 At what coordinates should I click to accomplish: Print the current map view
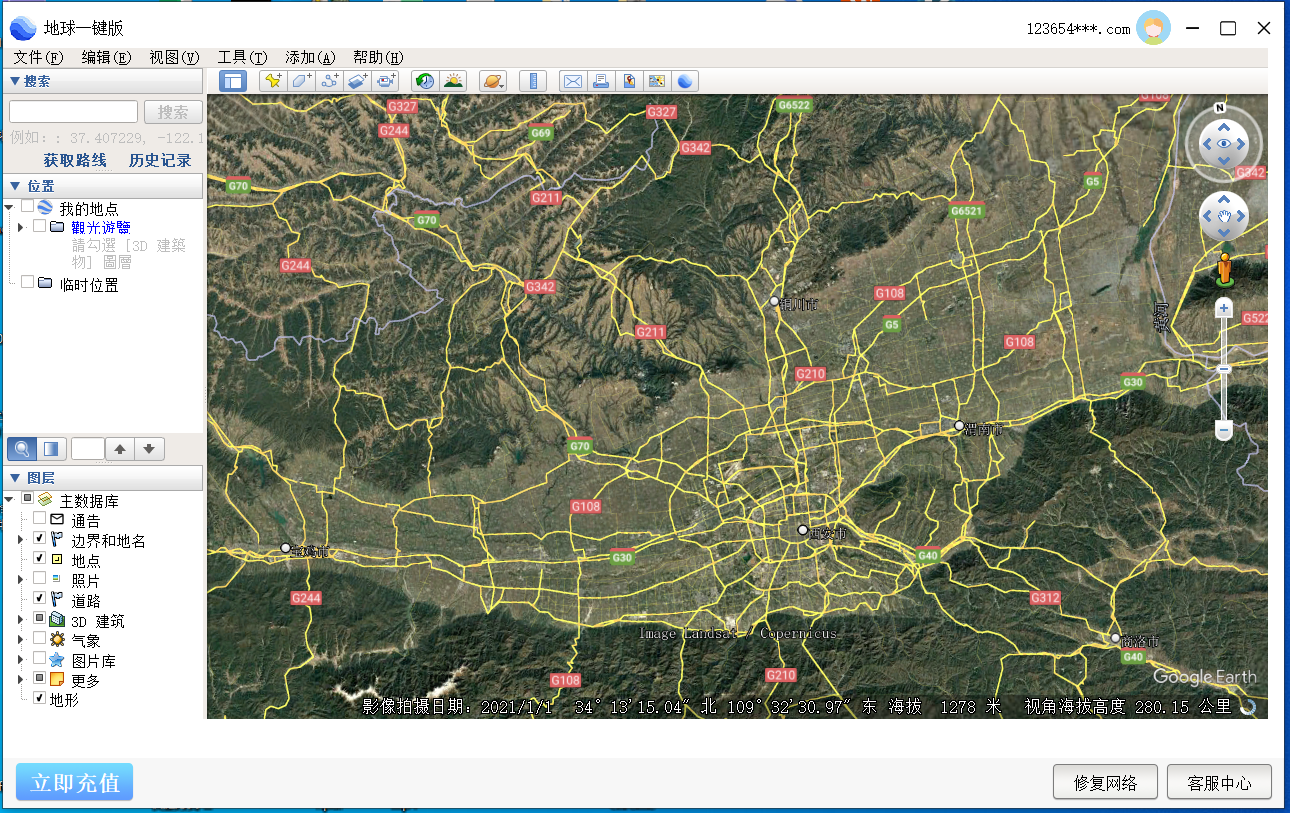[x=601, y=81]
